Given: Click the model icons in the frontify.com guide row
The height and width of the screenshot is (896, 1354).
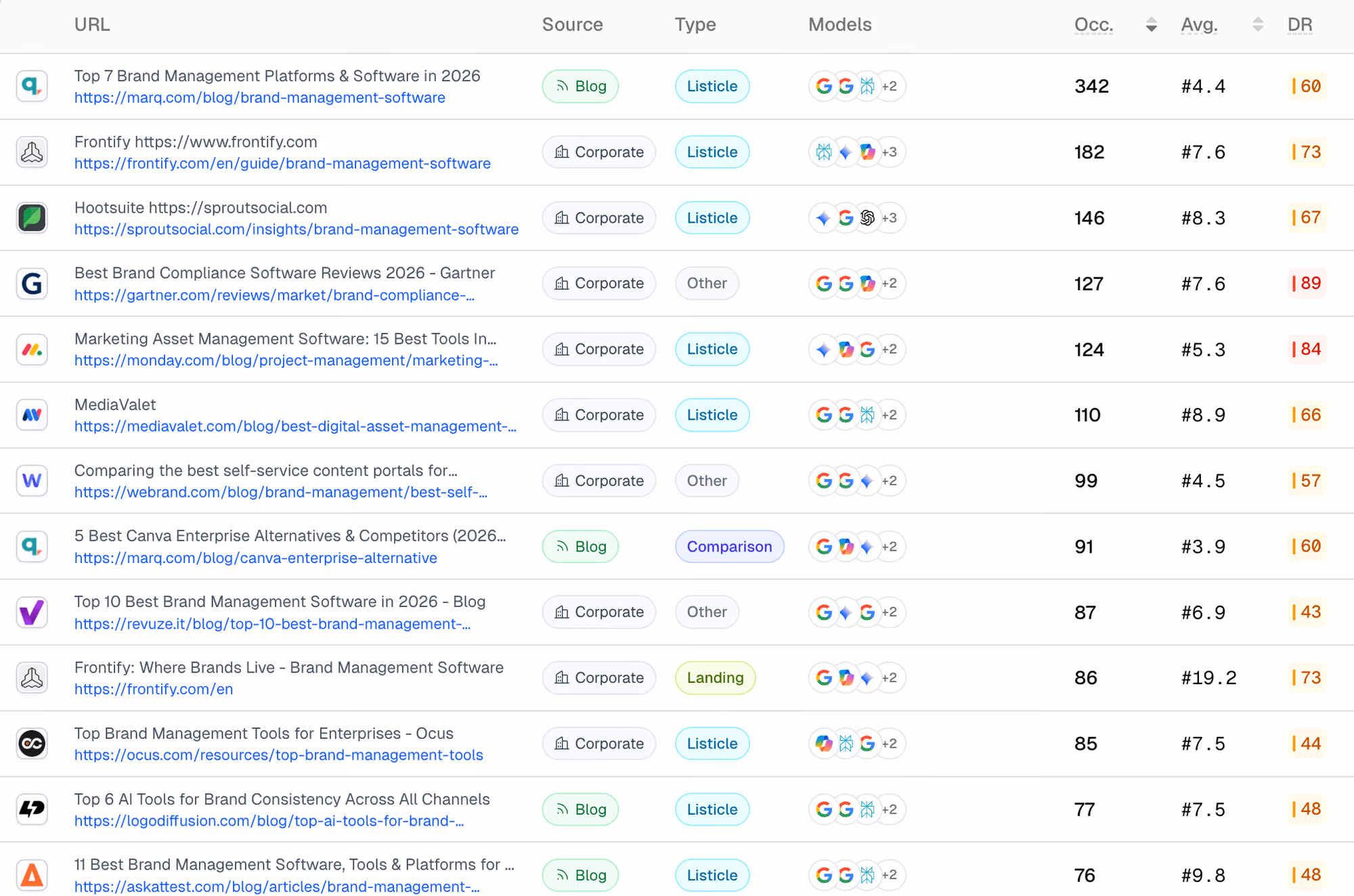Looking at the screenshot, I should point(857,152).
